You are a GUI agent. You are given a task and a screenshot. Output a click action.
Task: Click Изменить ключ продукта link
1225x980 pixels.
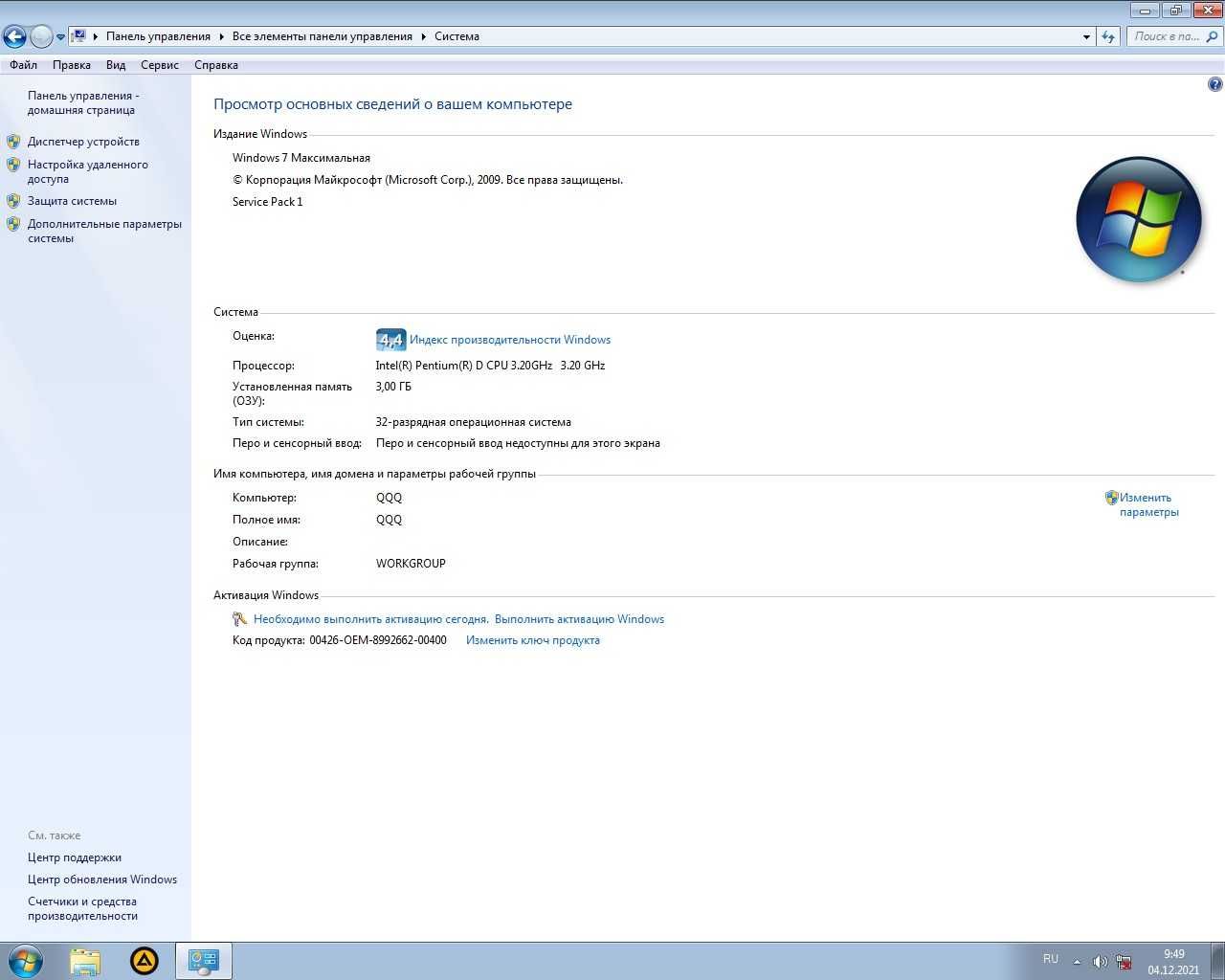[x=533, y=640]
